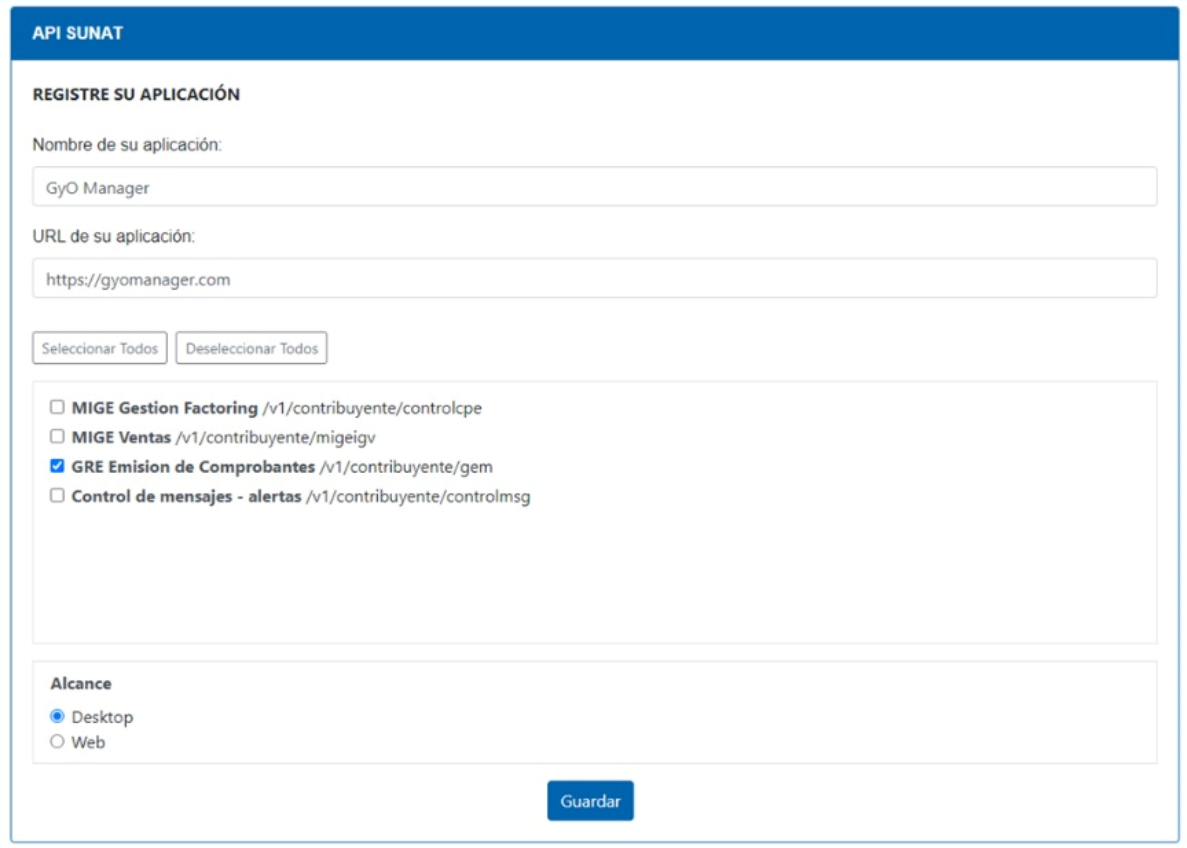Click the /v1/contribuyente/gem path text
The image size is (1187, 848).
click(407, 467)
